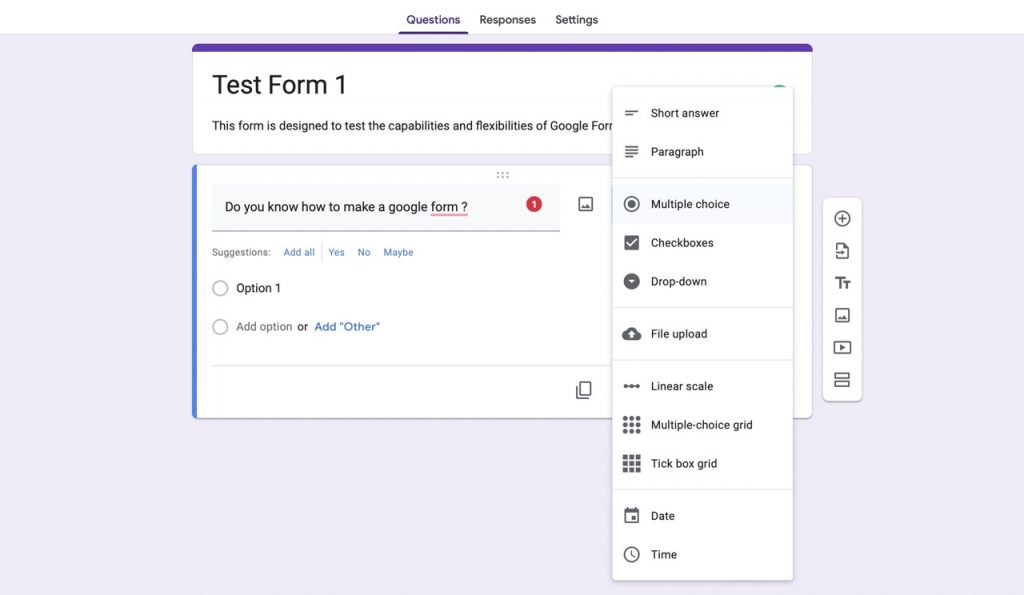1024x595 pixels.
Task: Click the duplicate question icon
Action: 584,390
